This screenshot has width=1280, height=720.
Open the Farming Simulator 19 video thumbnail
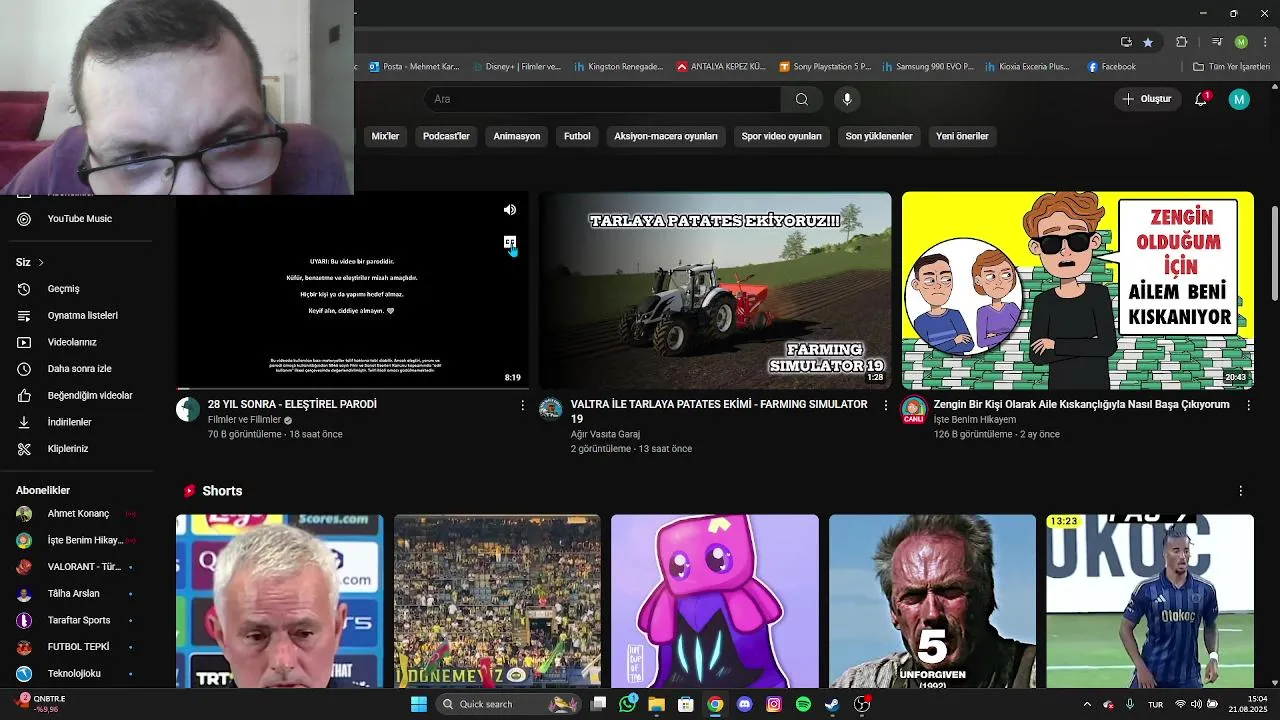[x=715, y=290]
